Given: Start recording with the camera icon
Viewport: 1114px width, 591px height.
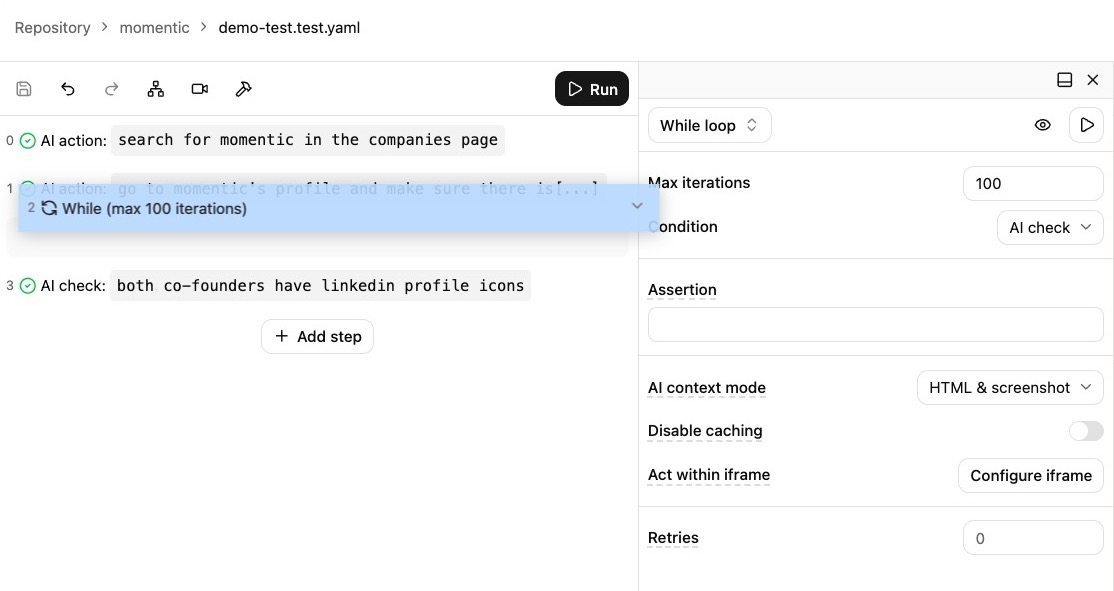Looking at the screenshot, I should [200, 89].
